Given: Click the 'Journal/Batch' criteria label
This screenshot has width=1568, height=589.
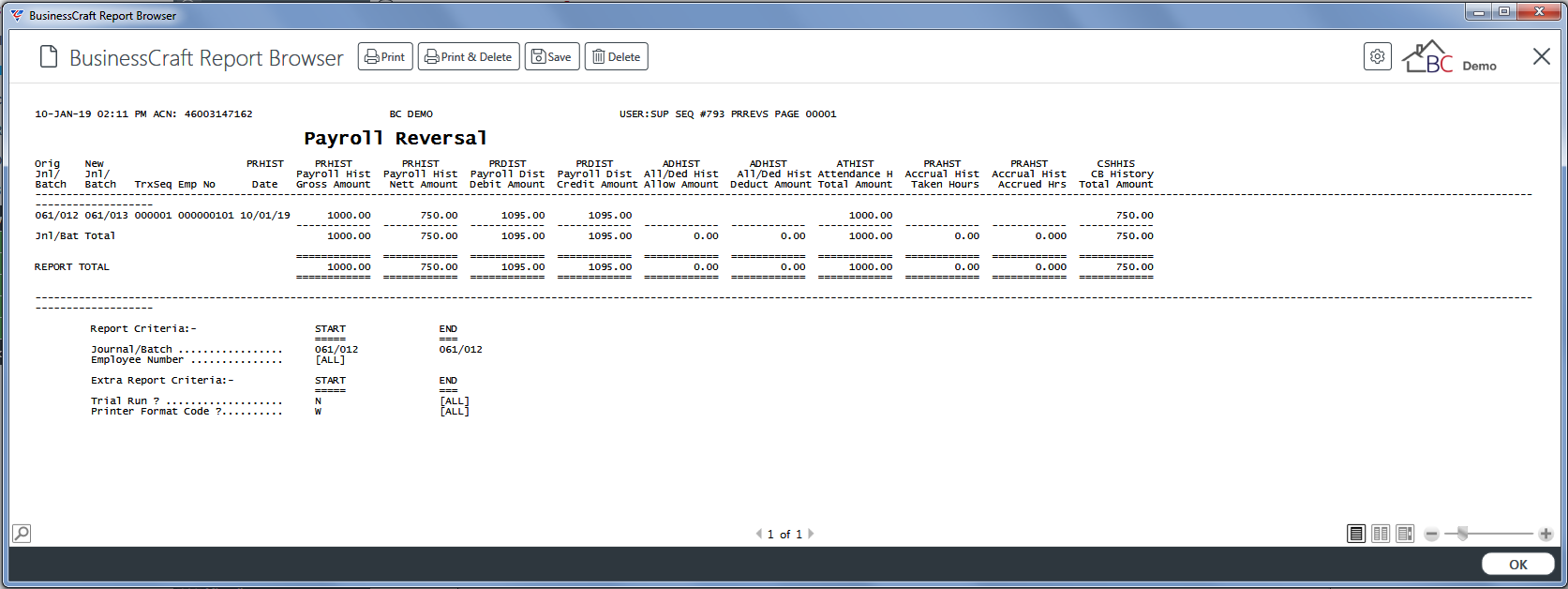Looking at the screenshot, I should click(131, 350).
